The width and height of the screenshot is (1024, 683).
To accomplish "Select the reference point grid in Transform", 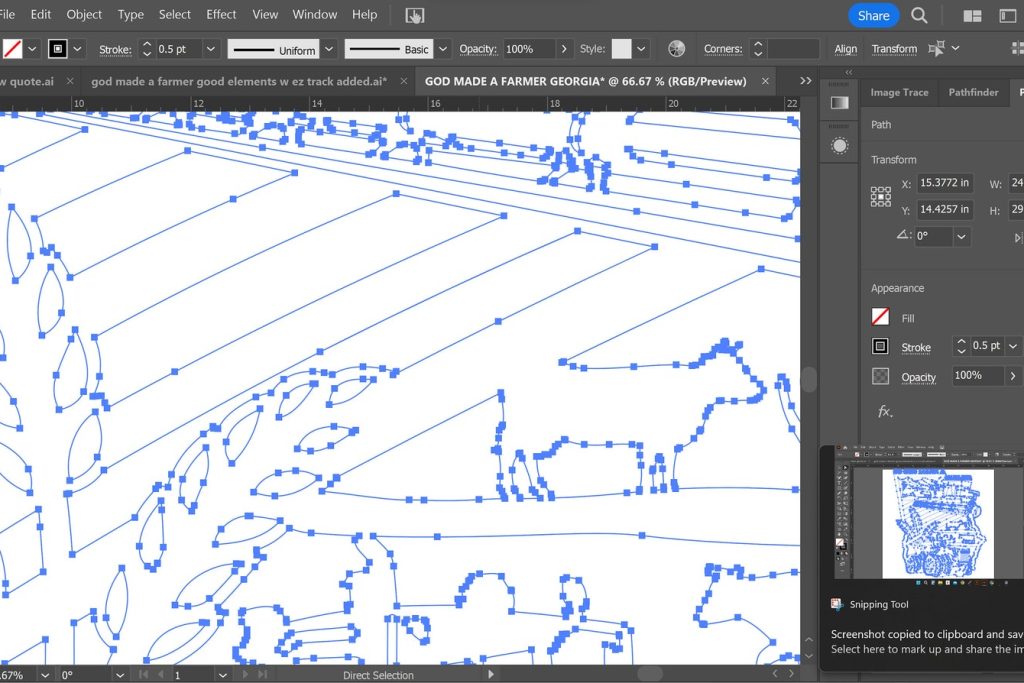I will click(881, 196).
